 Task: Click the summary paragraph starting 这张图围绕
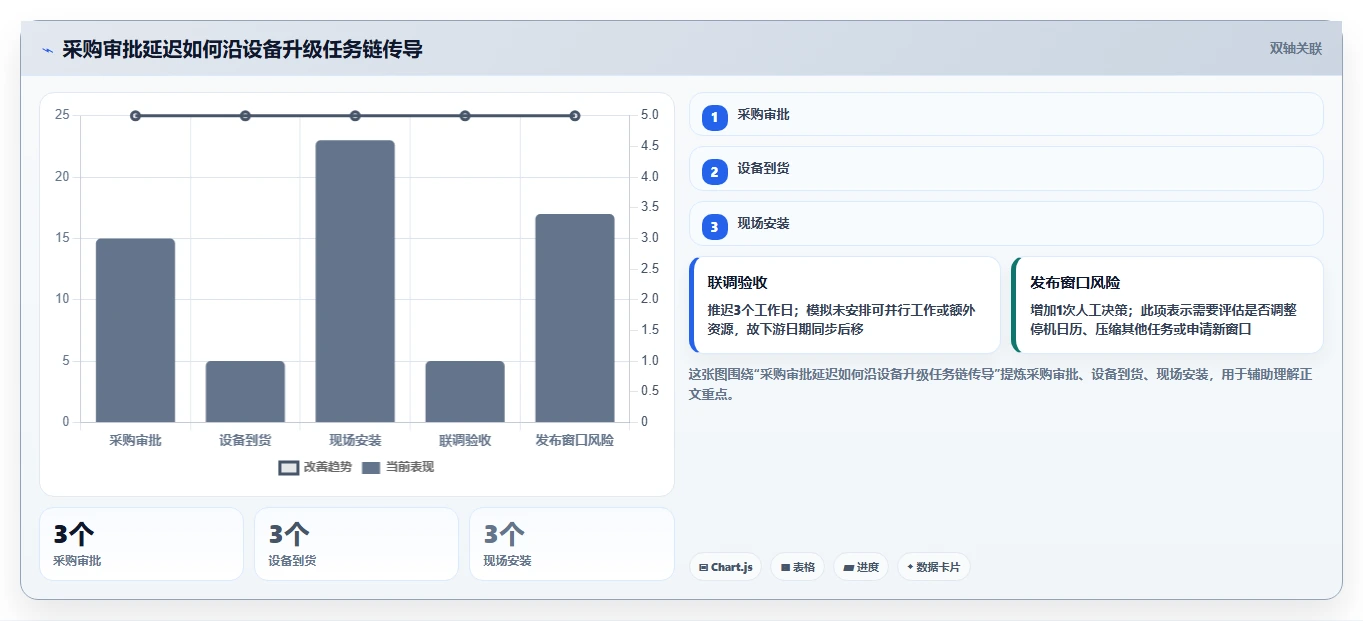1000,384
